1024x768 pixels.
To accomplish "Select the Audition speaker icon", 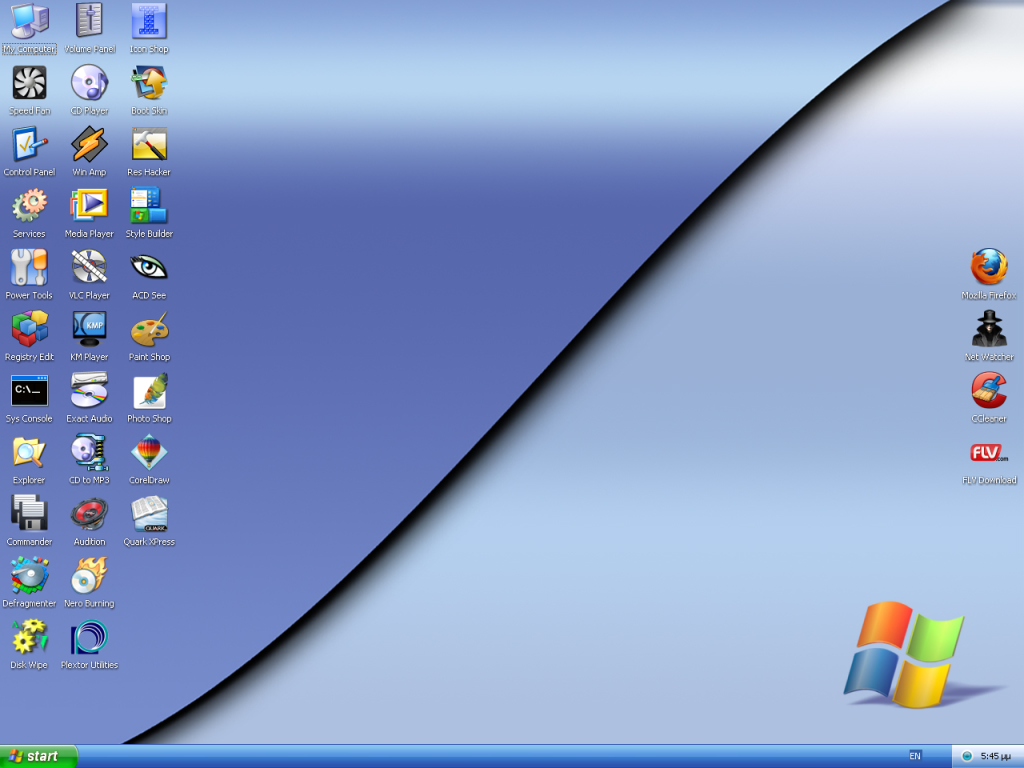I will [89, 513].
